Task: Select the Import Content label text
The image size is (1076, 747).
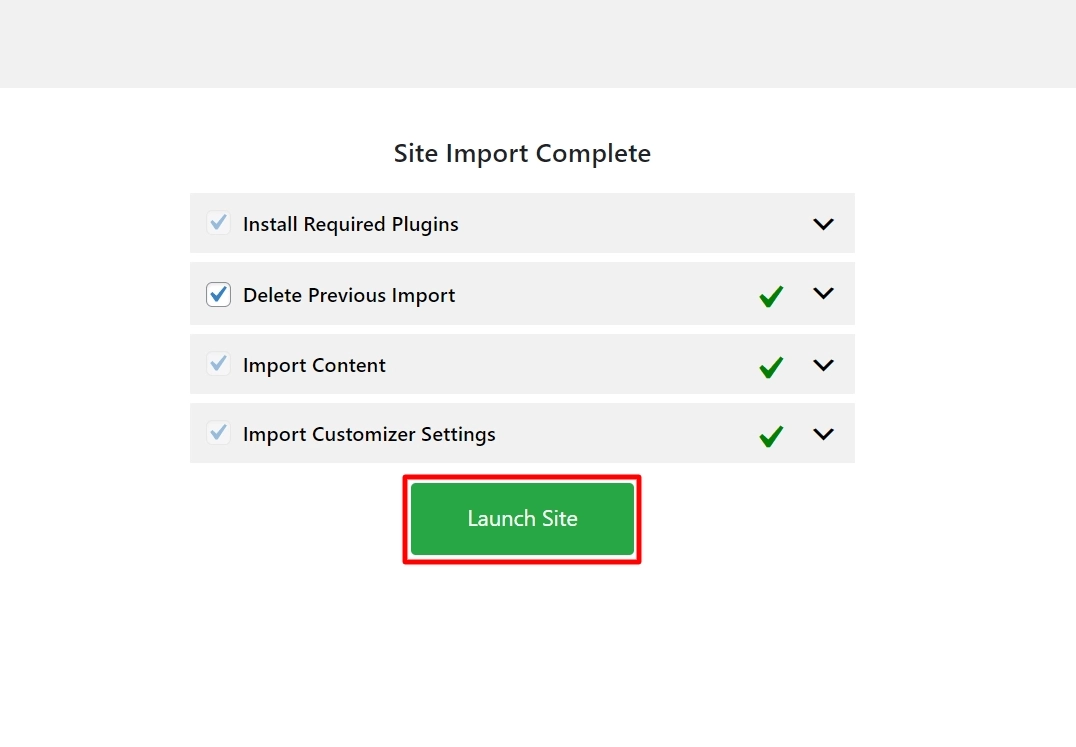Action: click(x=314, y=365)
